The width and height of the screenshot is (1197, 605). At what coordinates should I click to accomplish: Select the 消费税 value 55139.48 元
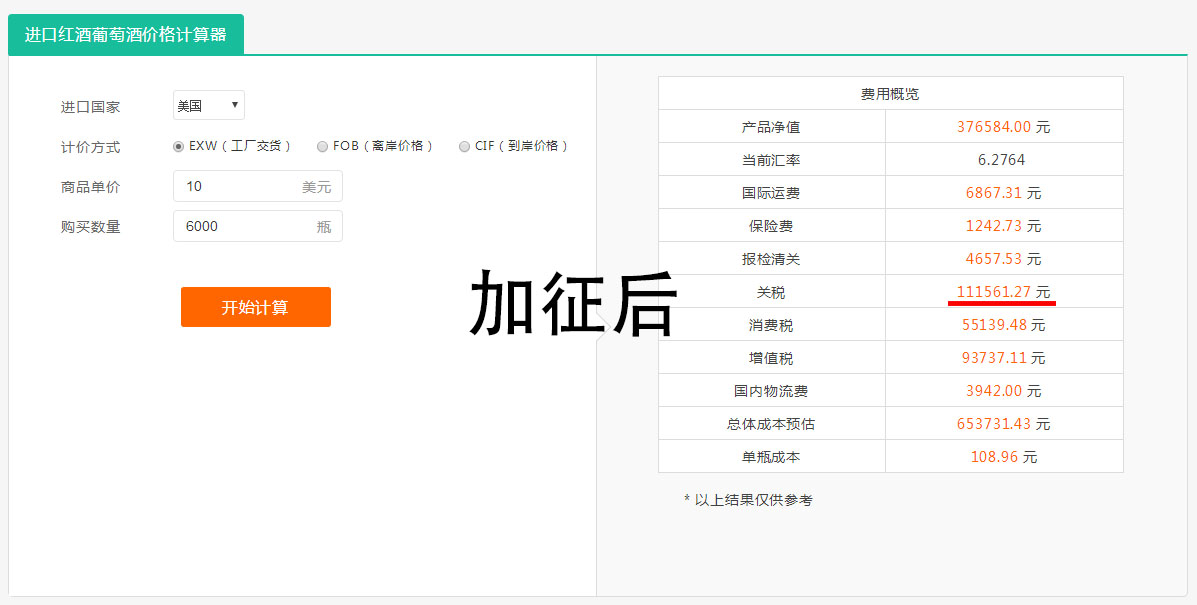[1003, 325]
